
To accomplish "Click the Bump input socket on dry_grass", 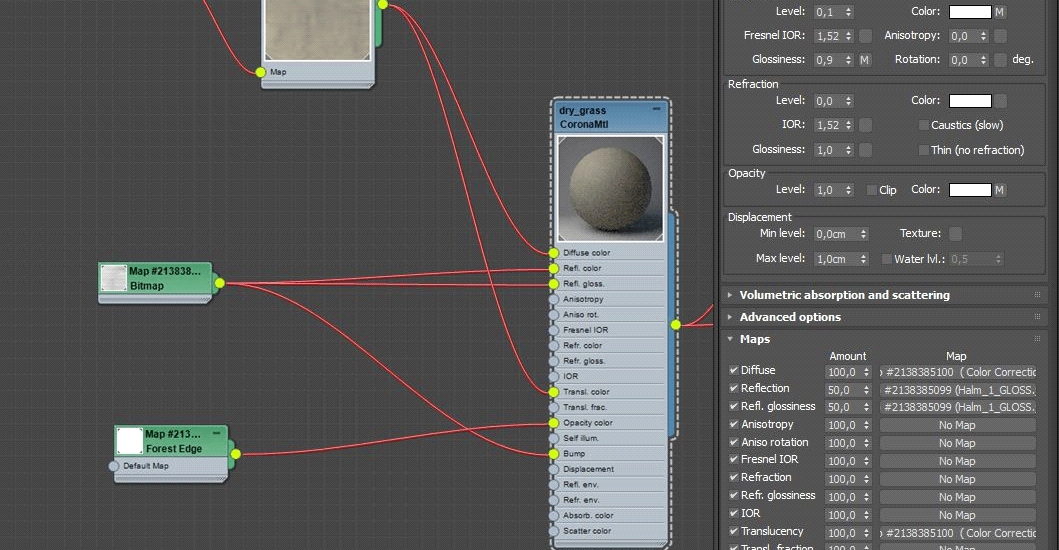I will [553, 454].
